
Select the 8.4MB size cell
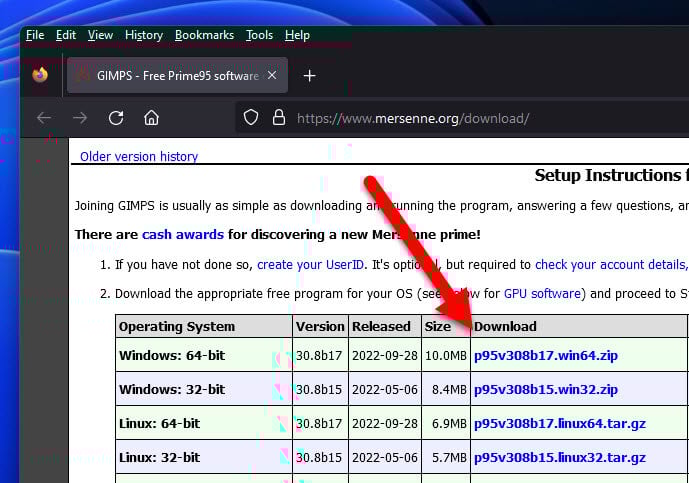[x=446, y=389]
